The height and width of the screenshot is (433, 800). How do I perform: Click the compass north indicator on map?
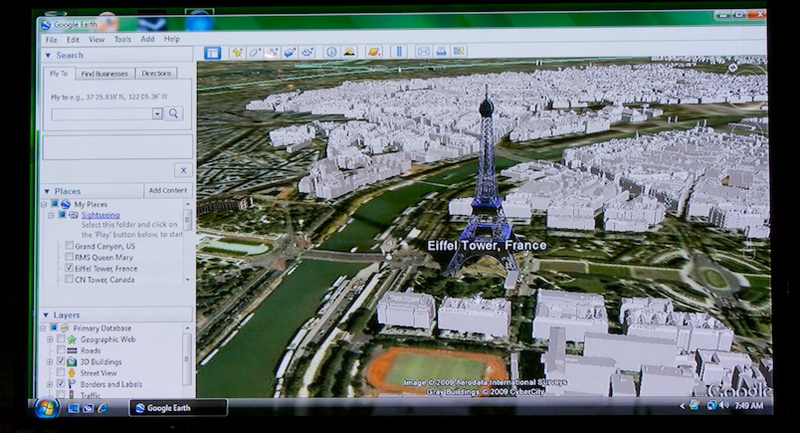tap(733, 68)
